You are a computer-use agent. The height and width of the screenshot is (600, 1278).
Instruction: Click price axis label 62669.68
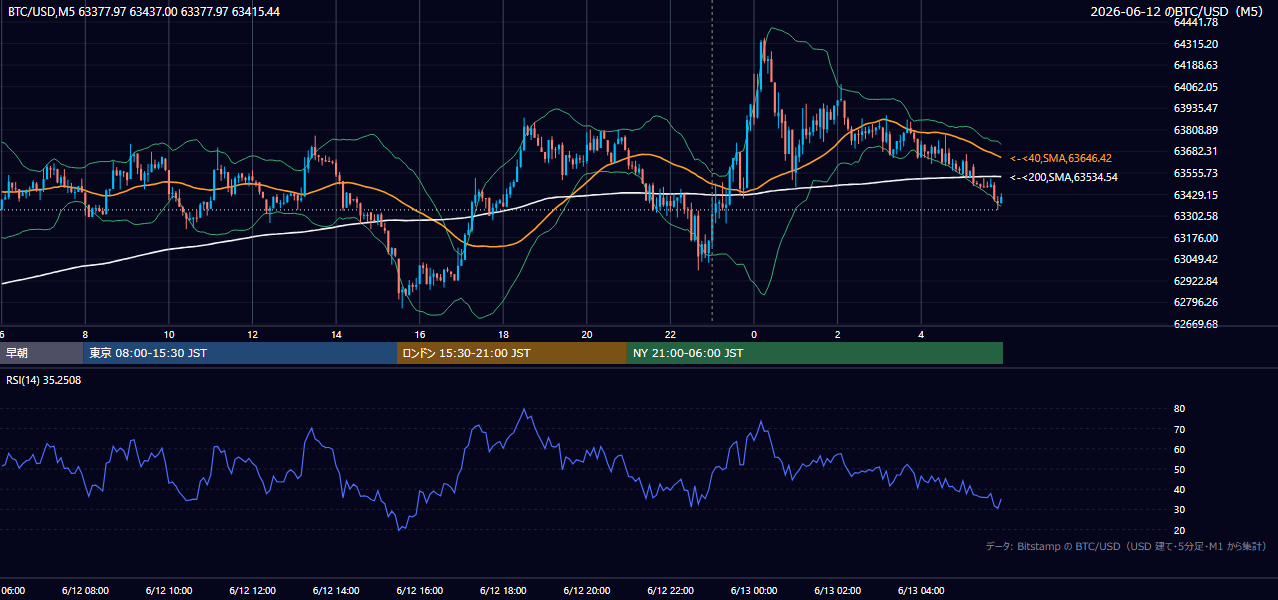[1195, 324]
